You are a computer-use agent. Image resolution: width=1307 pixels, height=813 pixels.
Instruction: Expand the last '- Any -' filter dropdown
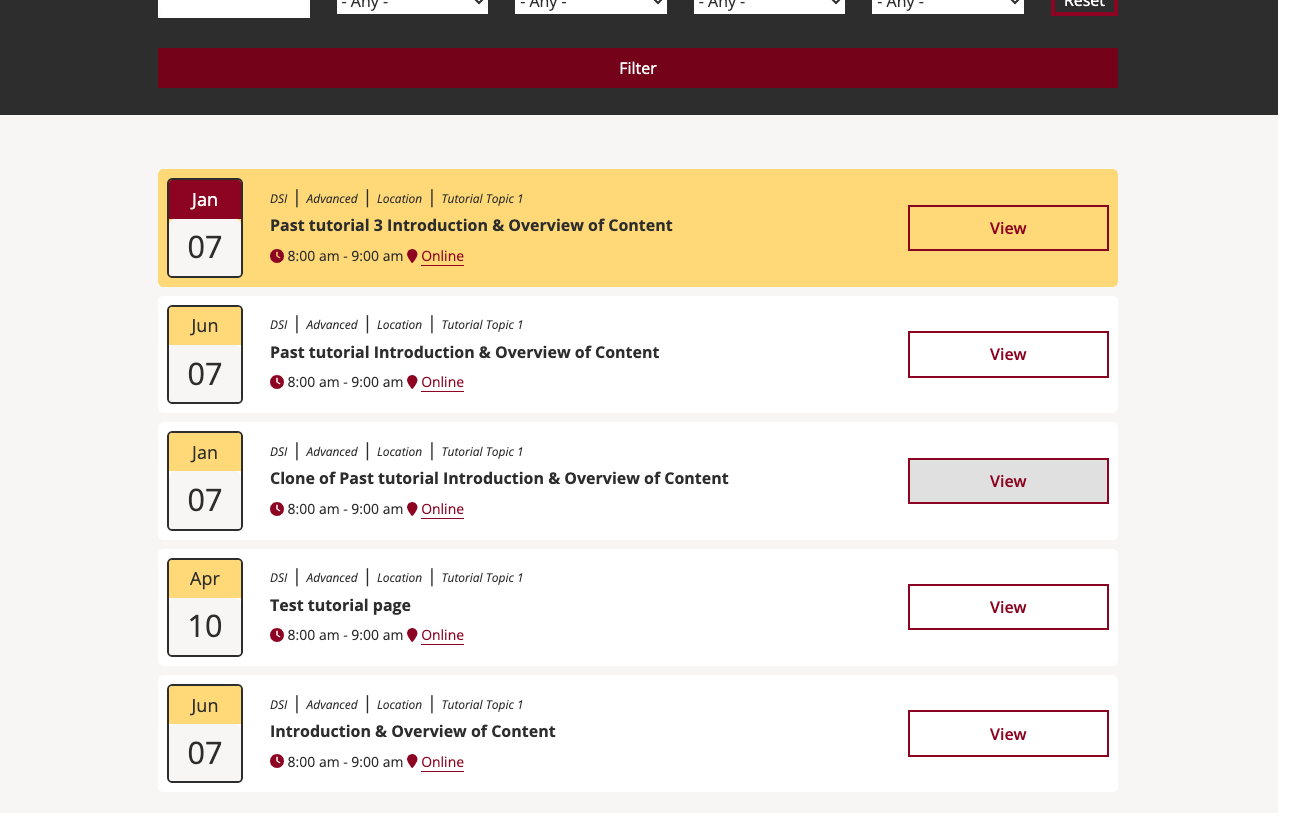point(947,5)
